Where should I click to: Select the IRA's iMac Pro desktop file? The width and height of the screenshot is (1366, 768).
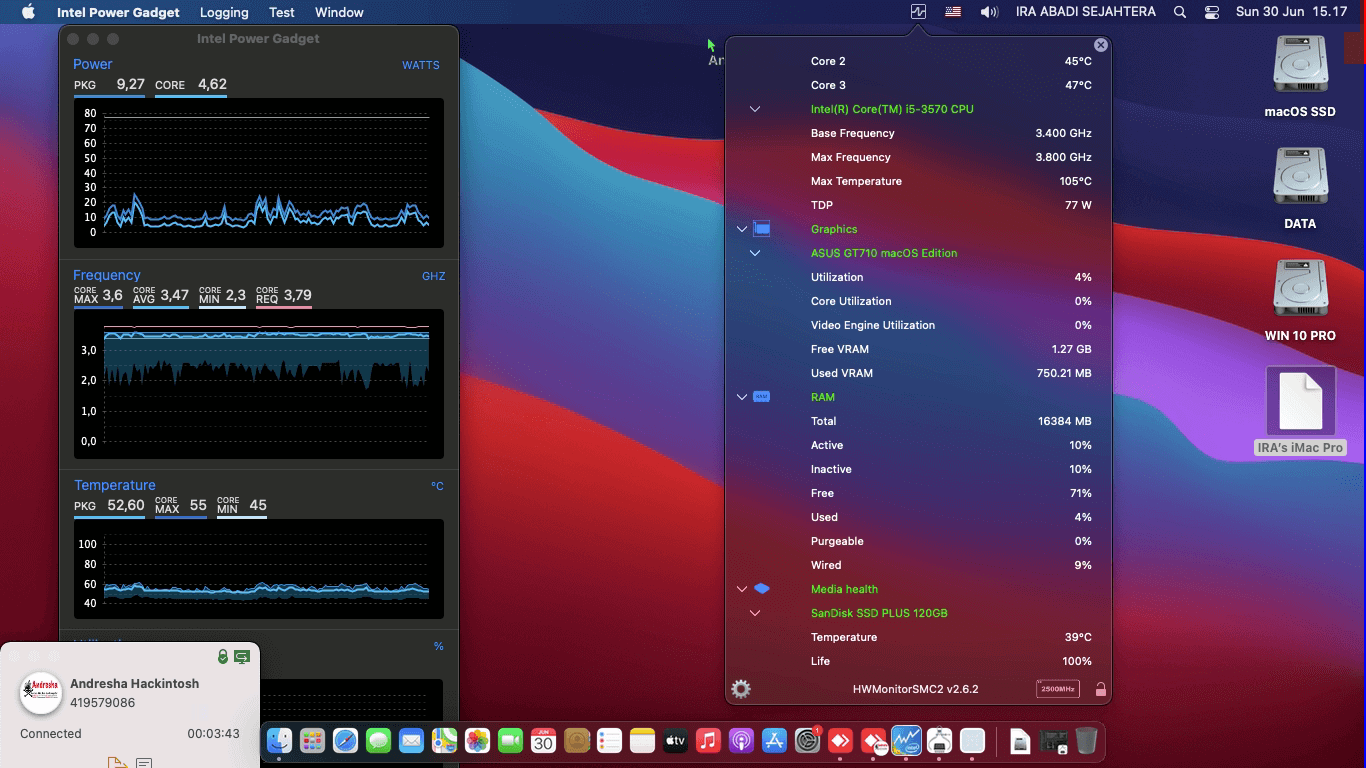(1300, 411)
